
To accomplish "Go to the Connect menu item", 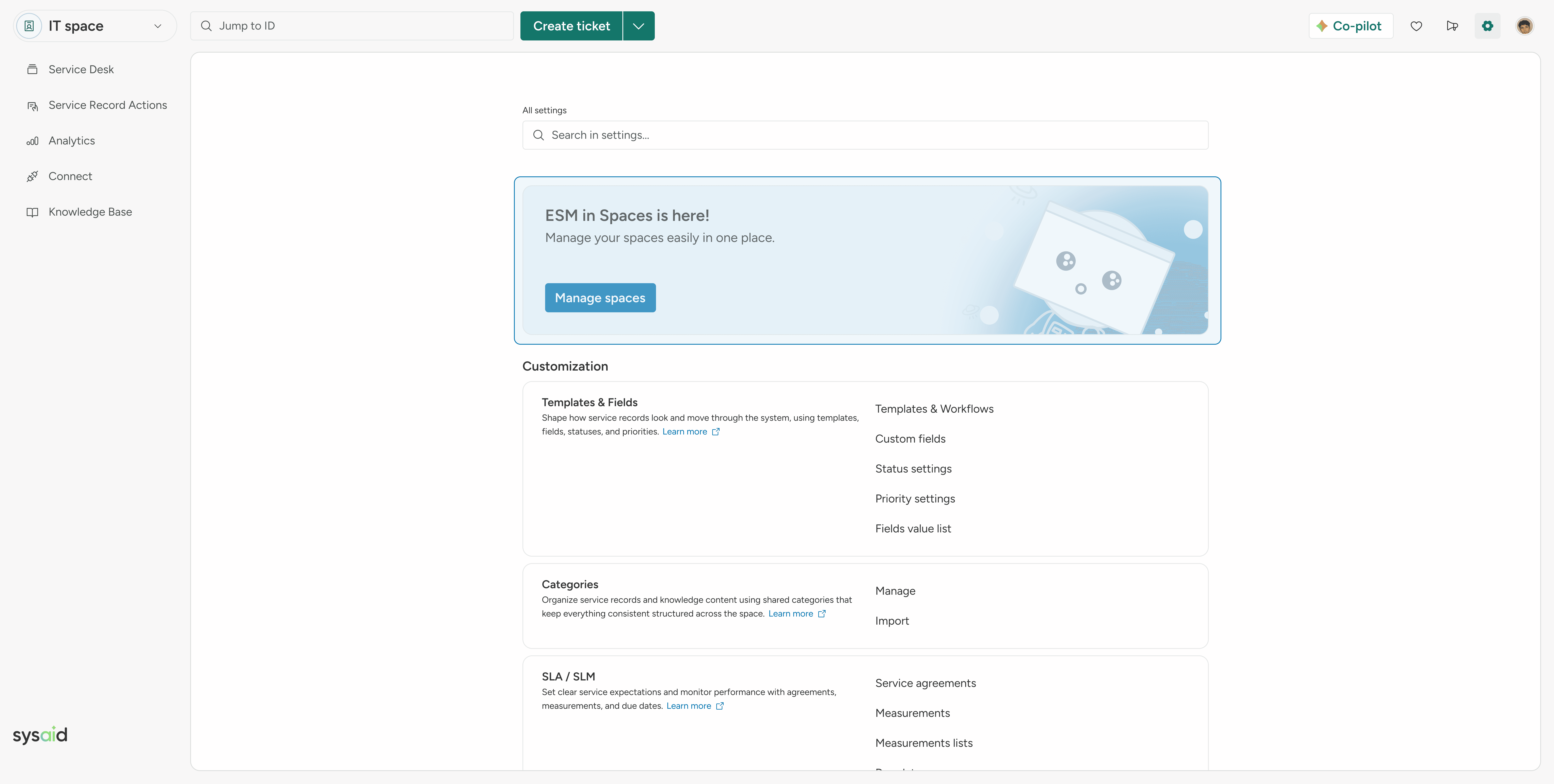I will tap(70, 176).
